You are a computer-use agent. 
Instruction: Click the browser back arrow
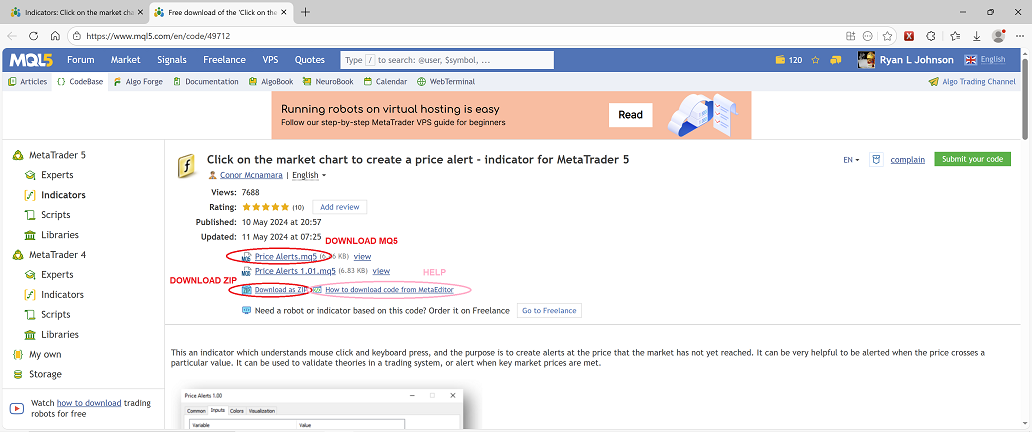pos(13,36)
